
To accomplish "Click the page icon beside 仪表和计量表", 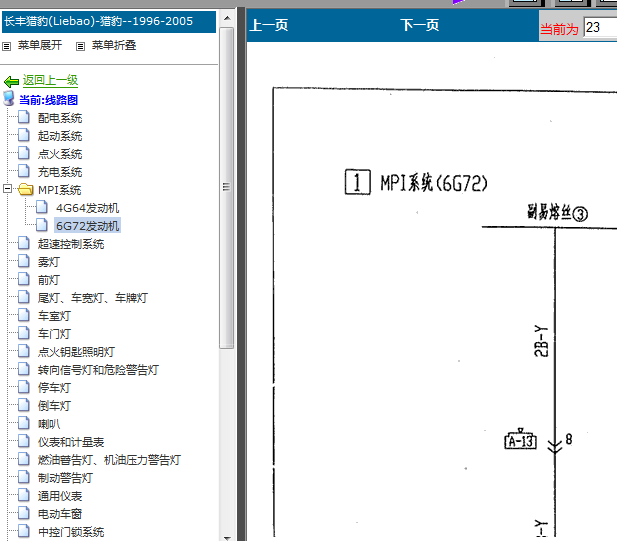I will [24, 441].
